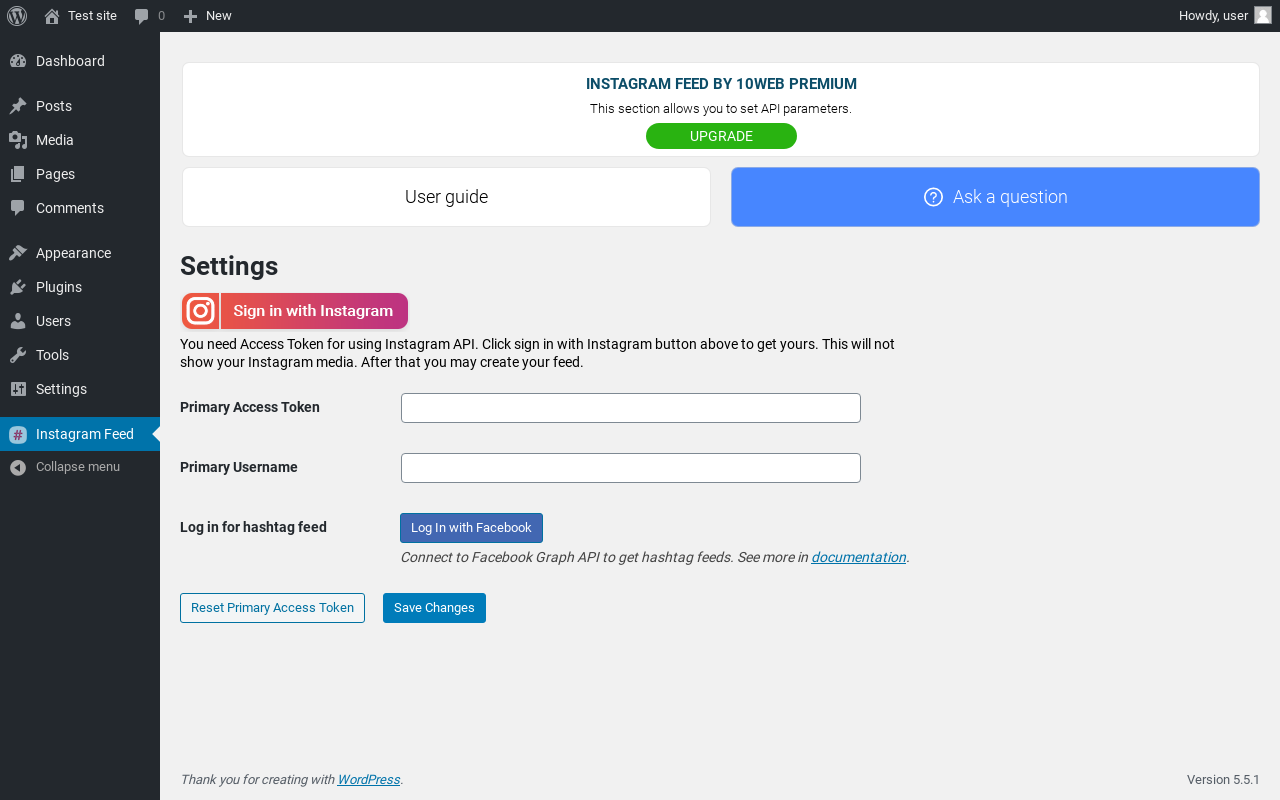Screen dimensions: 1280x800
Task: Open the Tools menu label
Action: pos(52,355)
